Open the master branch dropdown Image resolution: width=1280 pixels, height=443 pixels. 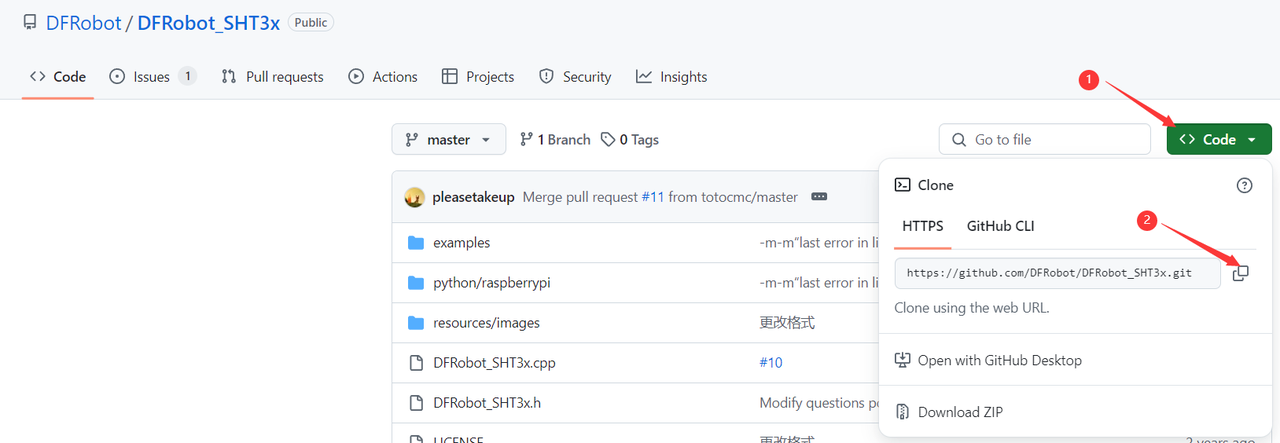click(448, 140)
